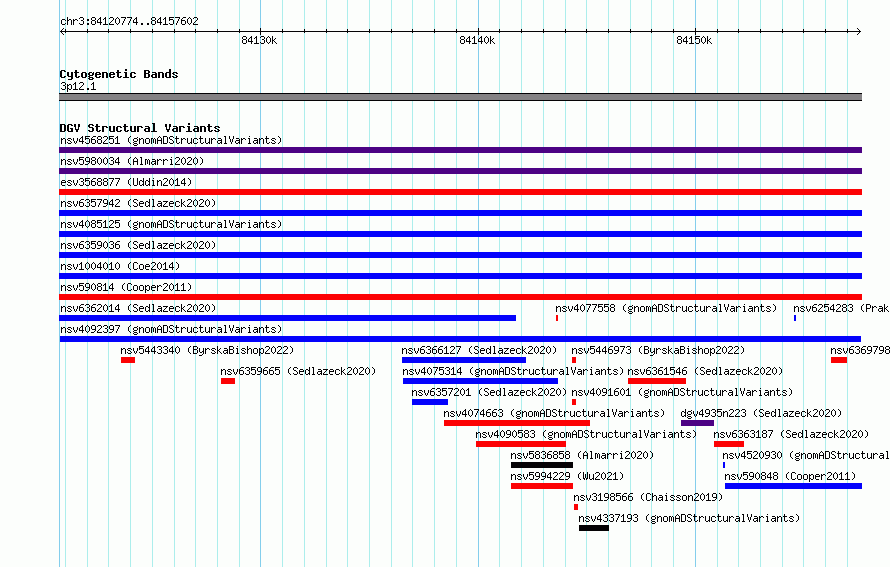Click the chr3:84120774..84157602 position label
890x567 pixels.
click(129, 21)
